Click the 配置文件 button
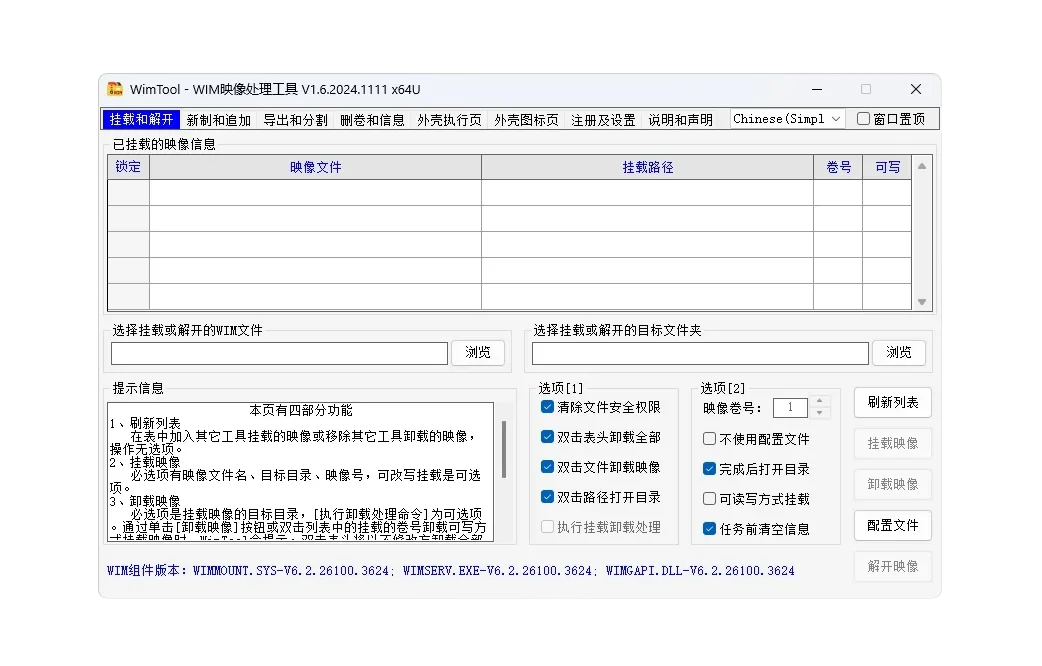This screenshot has height=666, width=1042. [893, 525]
